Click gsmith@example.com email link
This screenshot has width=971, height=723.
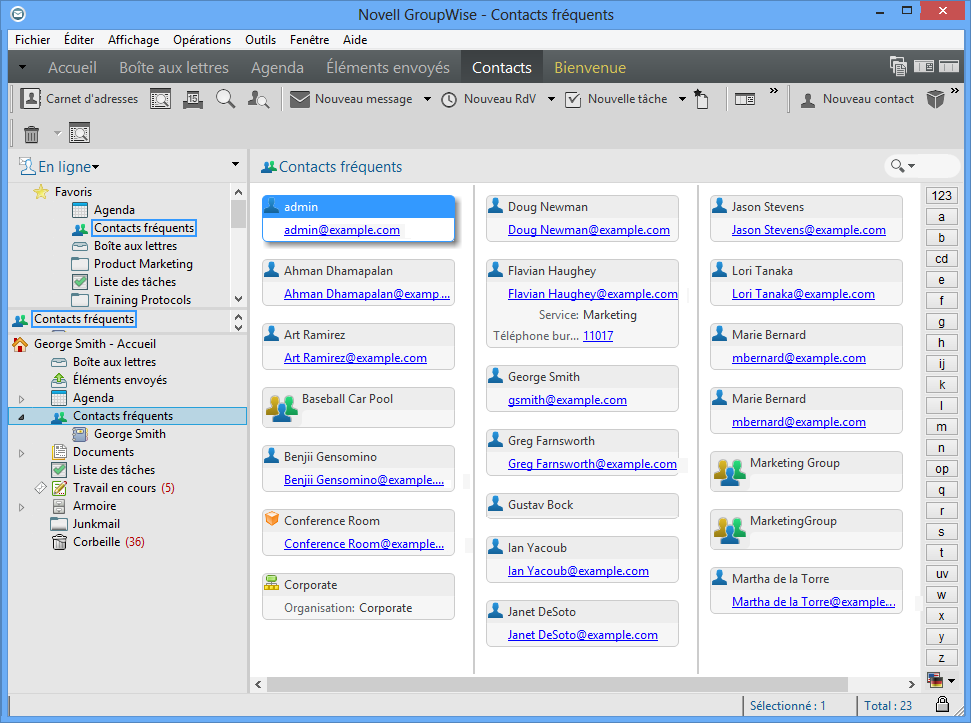point(567,400)
